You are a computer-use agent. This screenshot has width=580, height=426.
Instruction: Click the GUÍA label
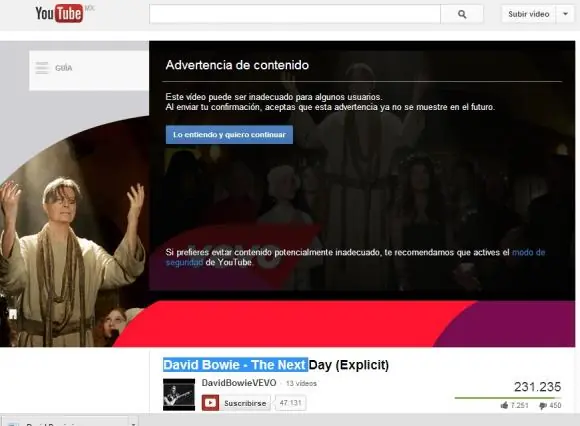[64, 68]
